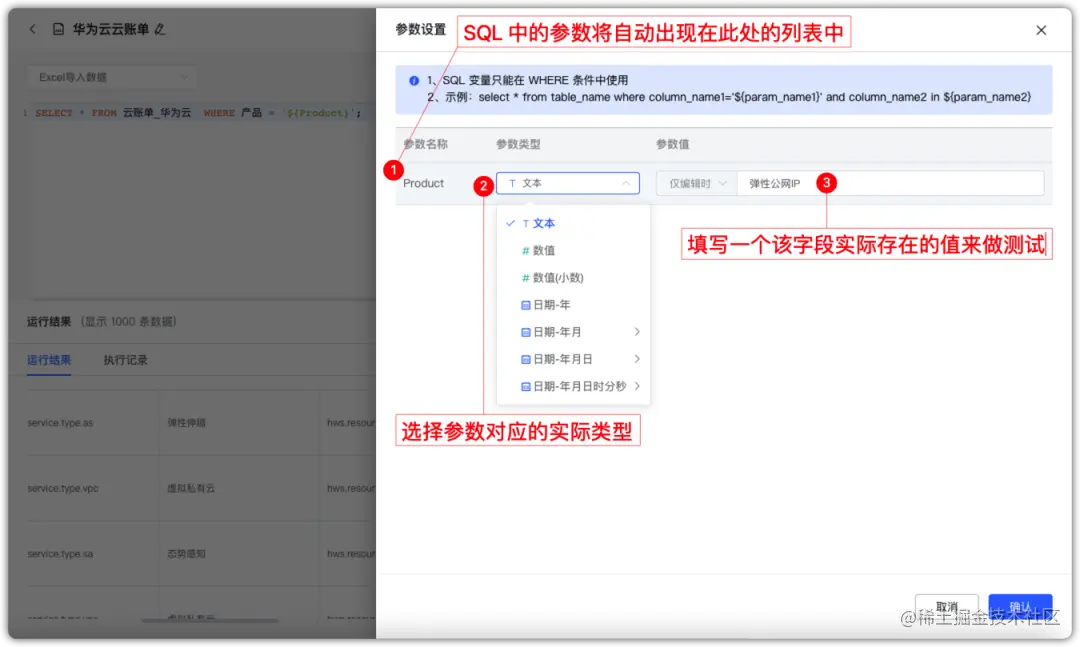Click the 取消 button
Viewport: 1080px width, 647px height.
point(946,606)
